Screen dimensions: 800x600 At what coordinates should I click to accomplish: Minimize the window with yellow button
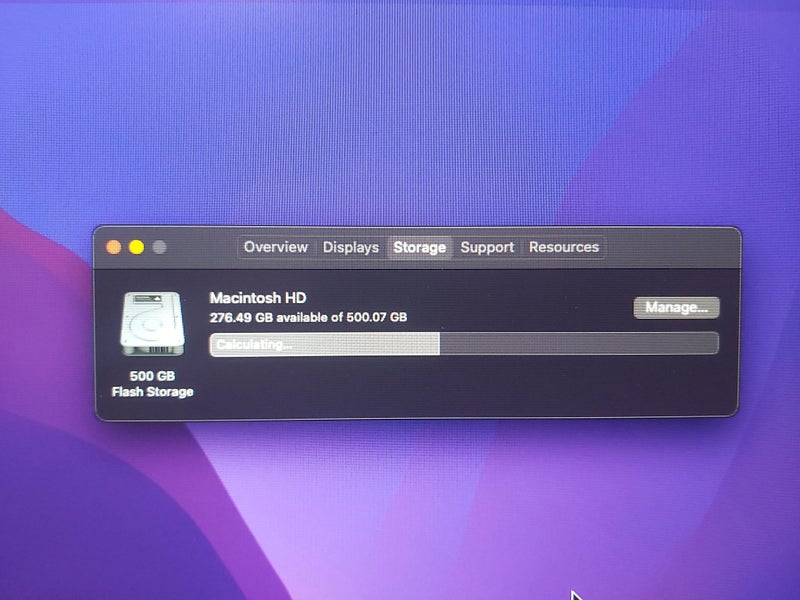coord(137,247)
